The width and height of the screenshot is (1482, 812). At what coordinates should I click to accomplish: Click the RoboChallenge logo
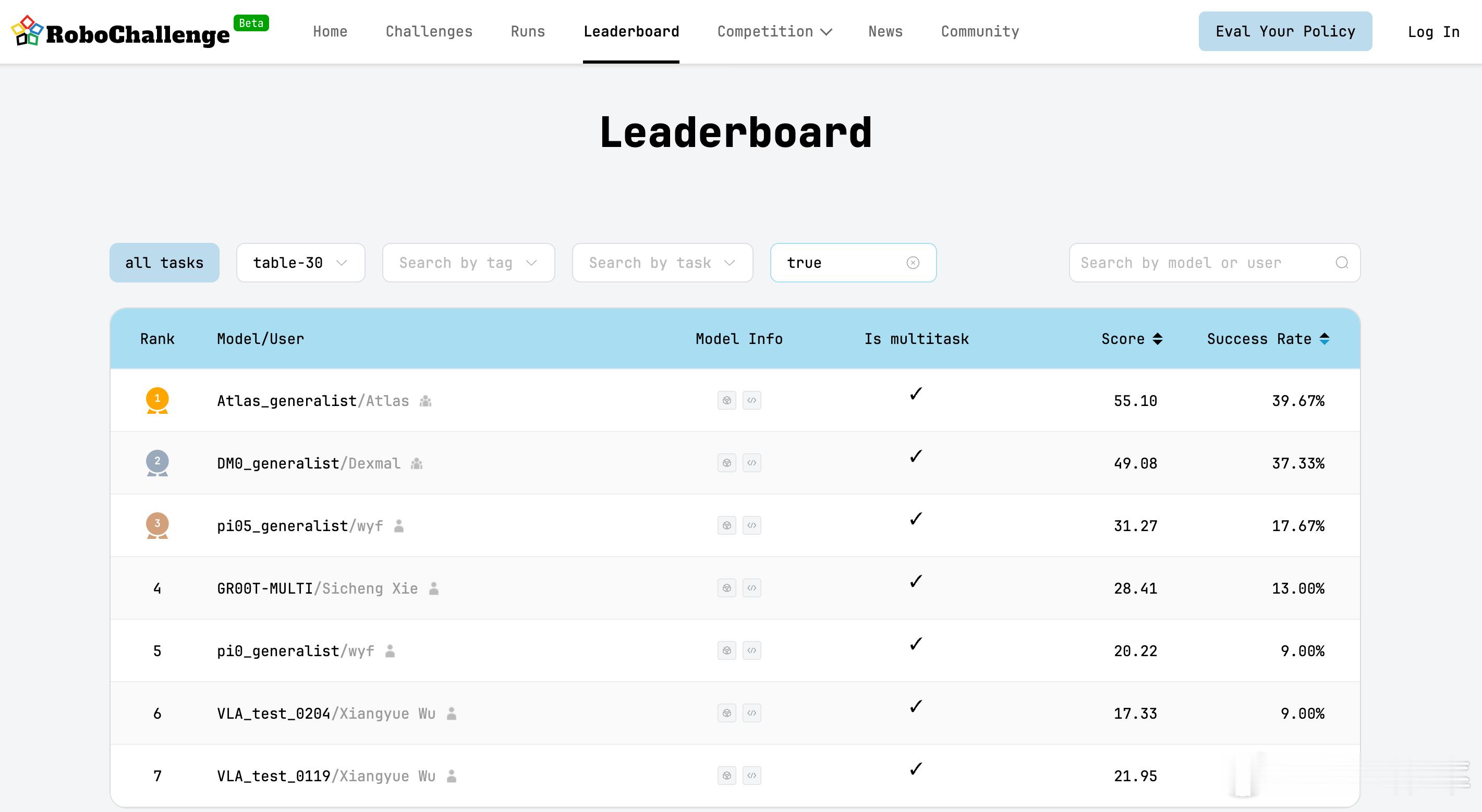[121, 32]
